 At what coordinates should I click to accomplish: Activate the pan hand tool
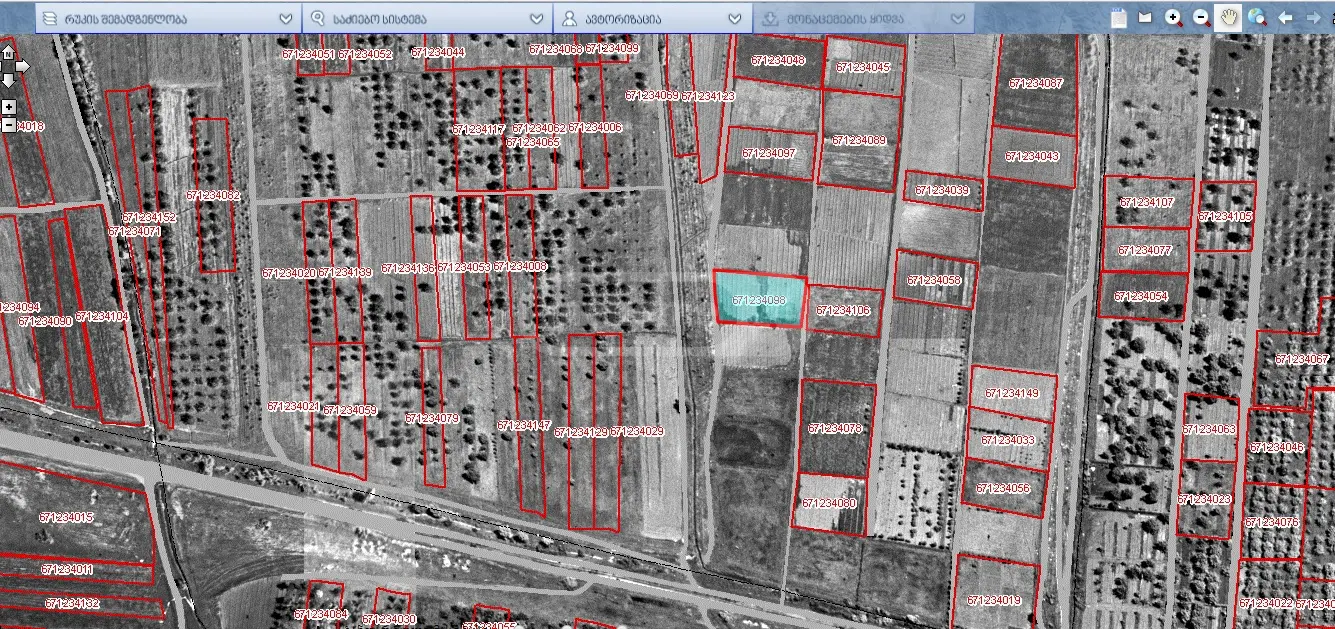coord(1228,17)
